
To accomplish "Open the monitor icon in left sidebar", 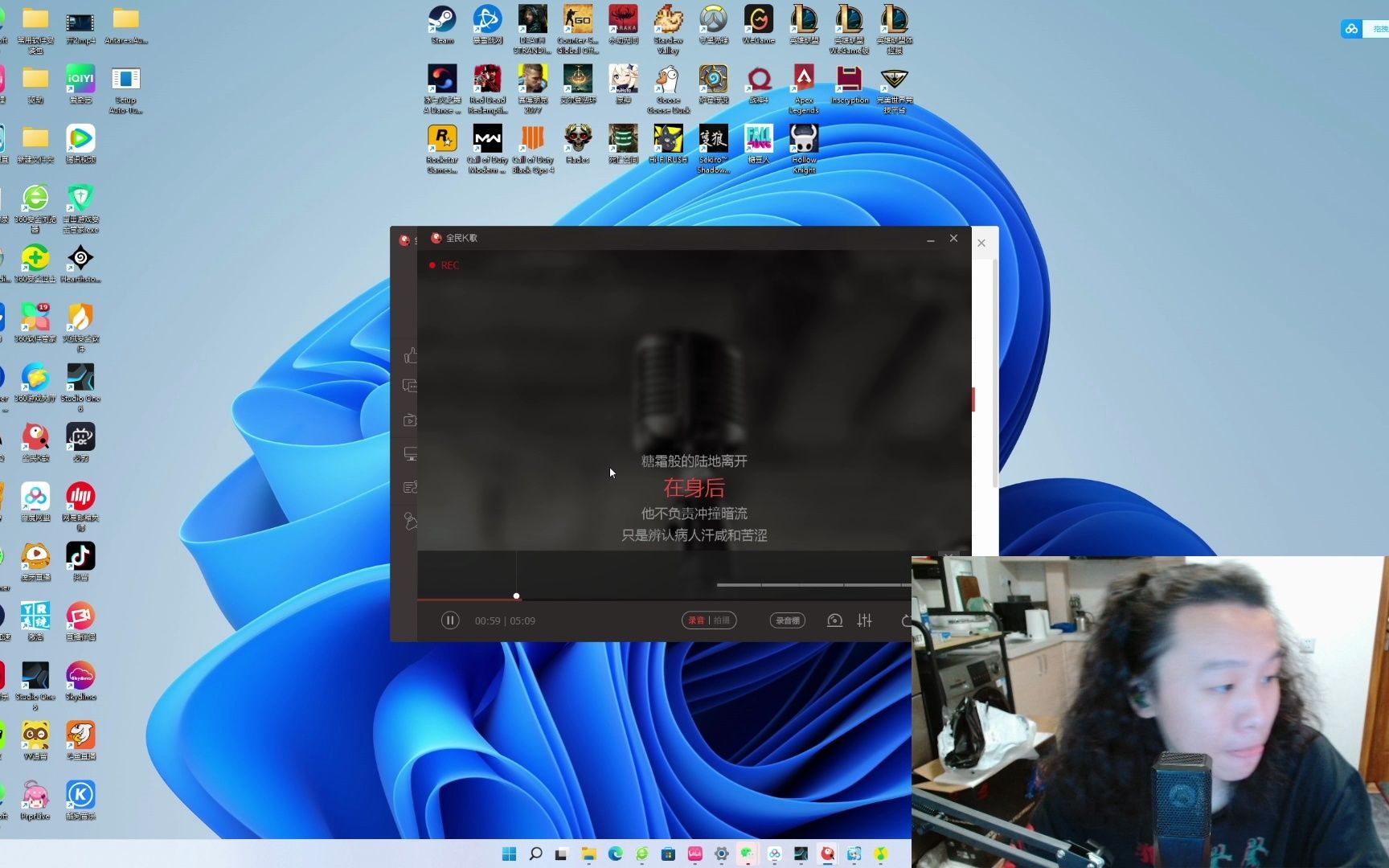I will point(411,454).
